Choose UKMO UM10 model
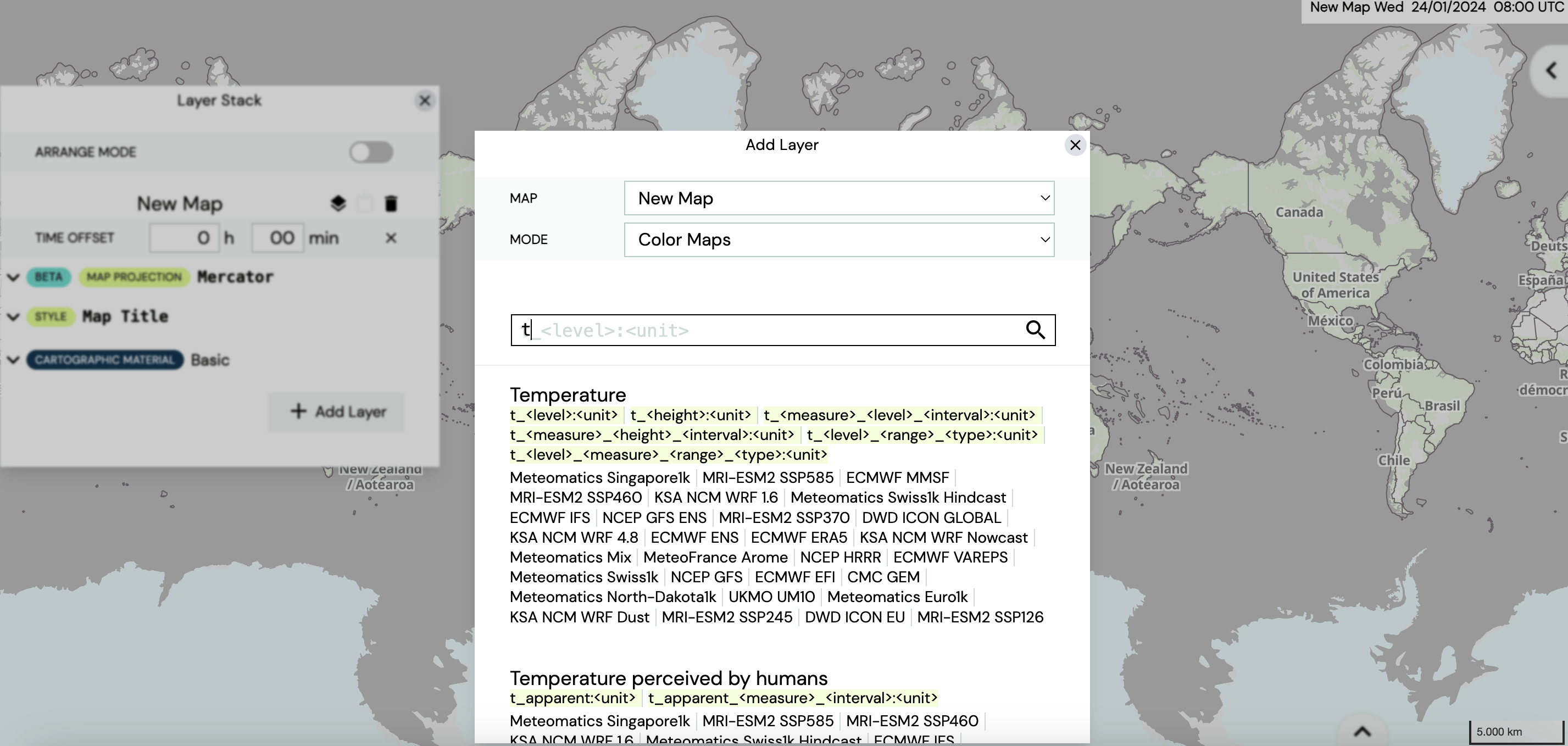The height and width of the screenshot is (746, 1568). tap(771, 598)
